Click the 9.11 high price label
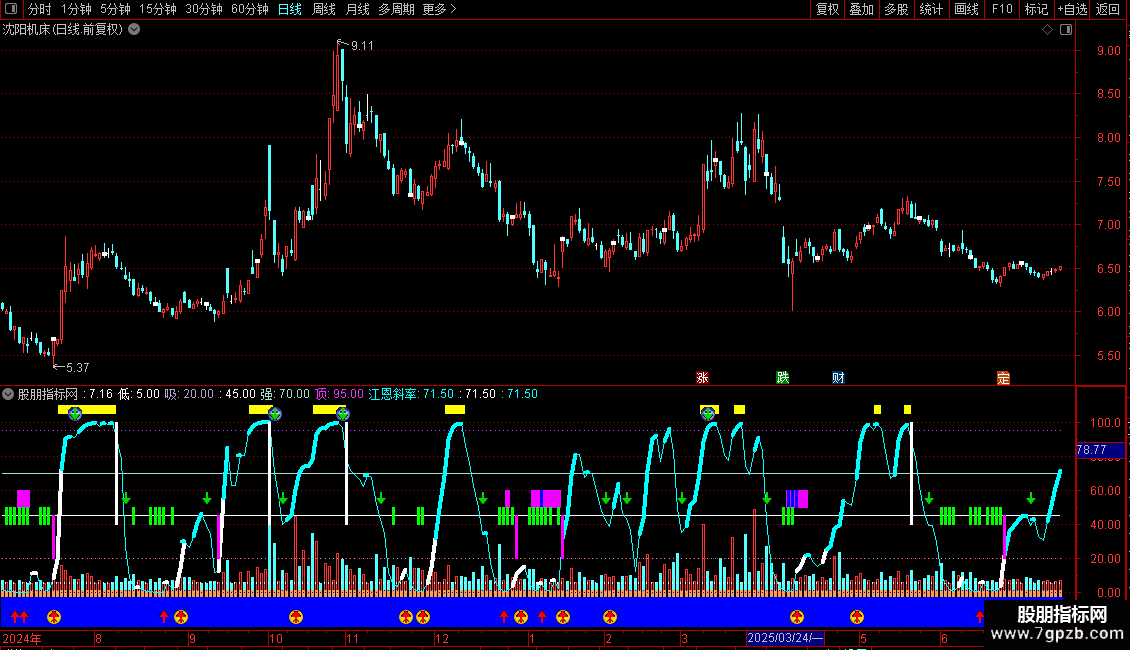 click(x=362, y=46)
